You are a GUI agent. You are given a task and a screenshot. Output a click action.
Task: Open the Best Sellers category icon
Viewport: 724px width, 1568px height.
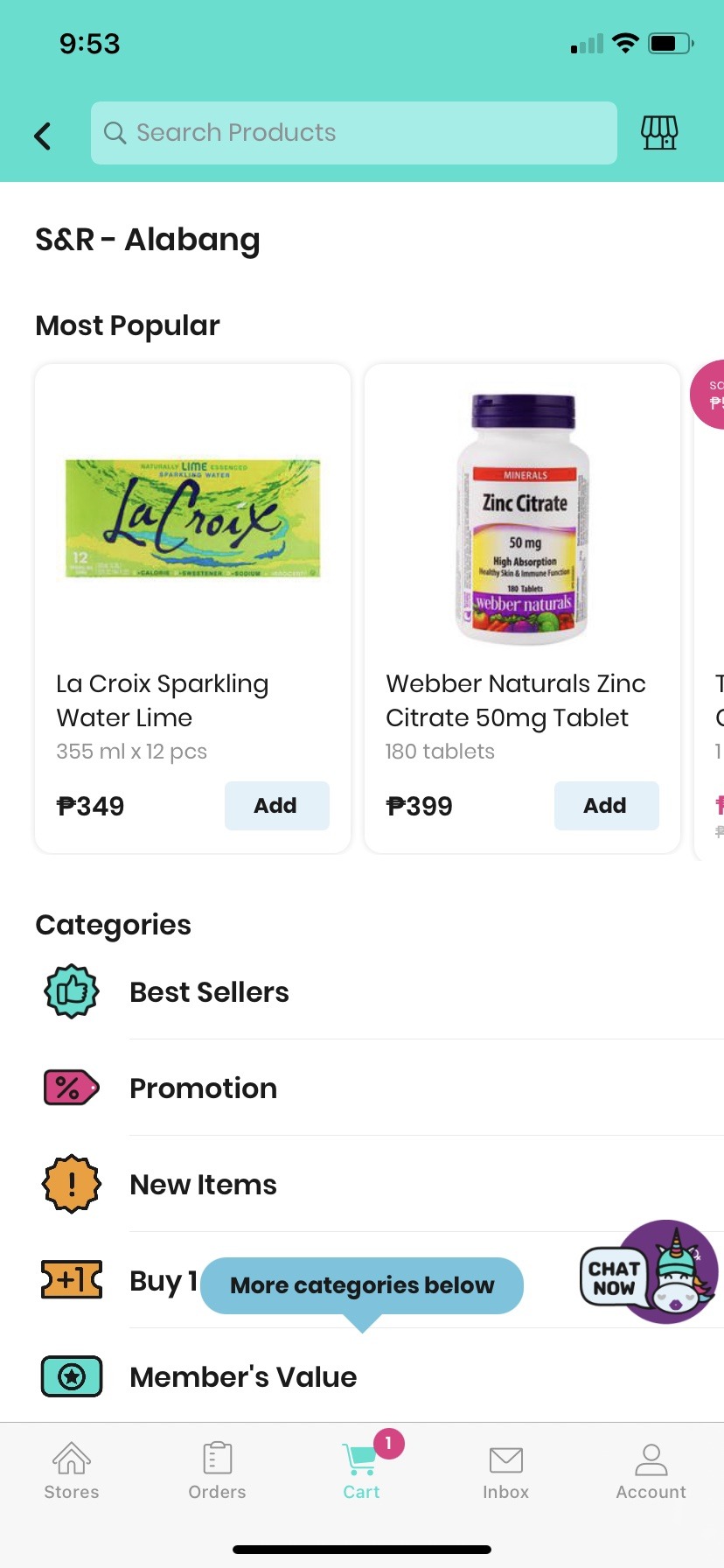coord(70,991)
